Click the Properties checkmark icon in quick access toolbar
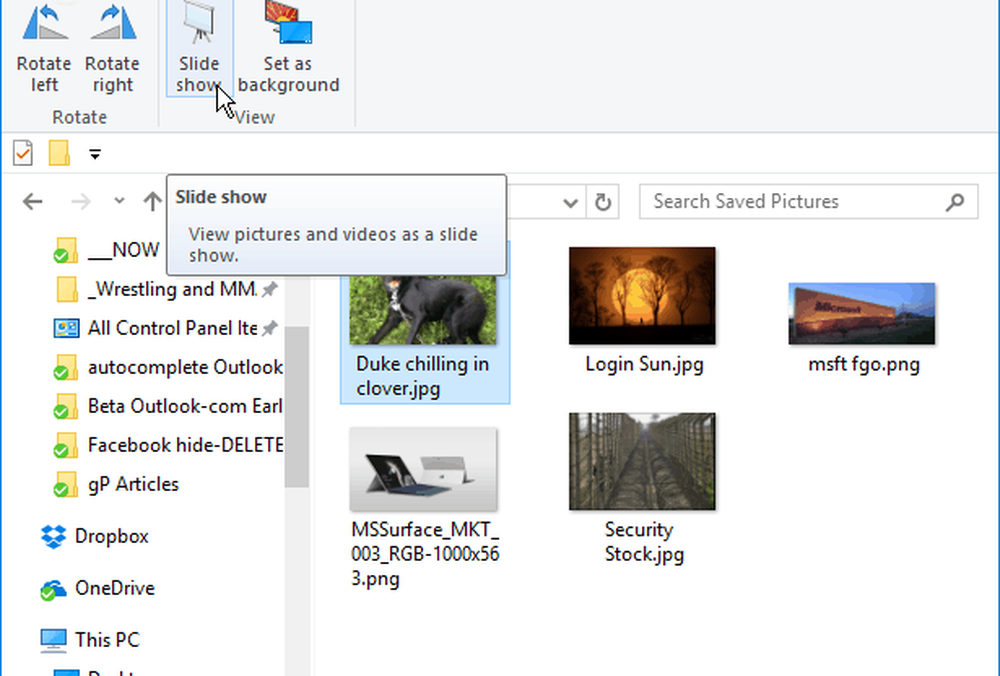Image resolution: width=1000 pixels, height=676 pixels. 22,153
